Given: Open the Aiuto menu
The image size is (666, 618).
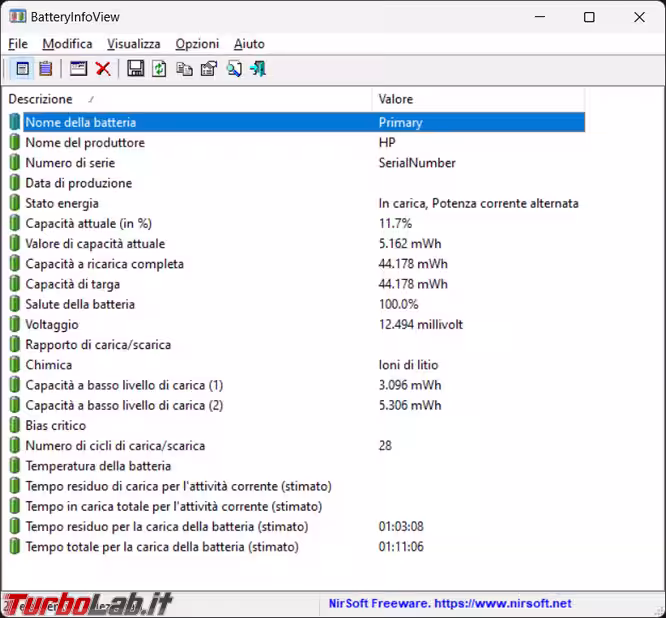Looking at the screenshot, I should tap(249, 44).
